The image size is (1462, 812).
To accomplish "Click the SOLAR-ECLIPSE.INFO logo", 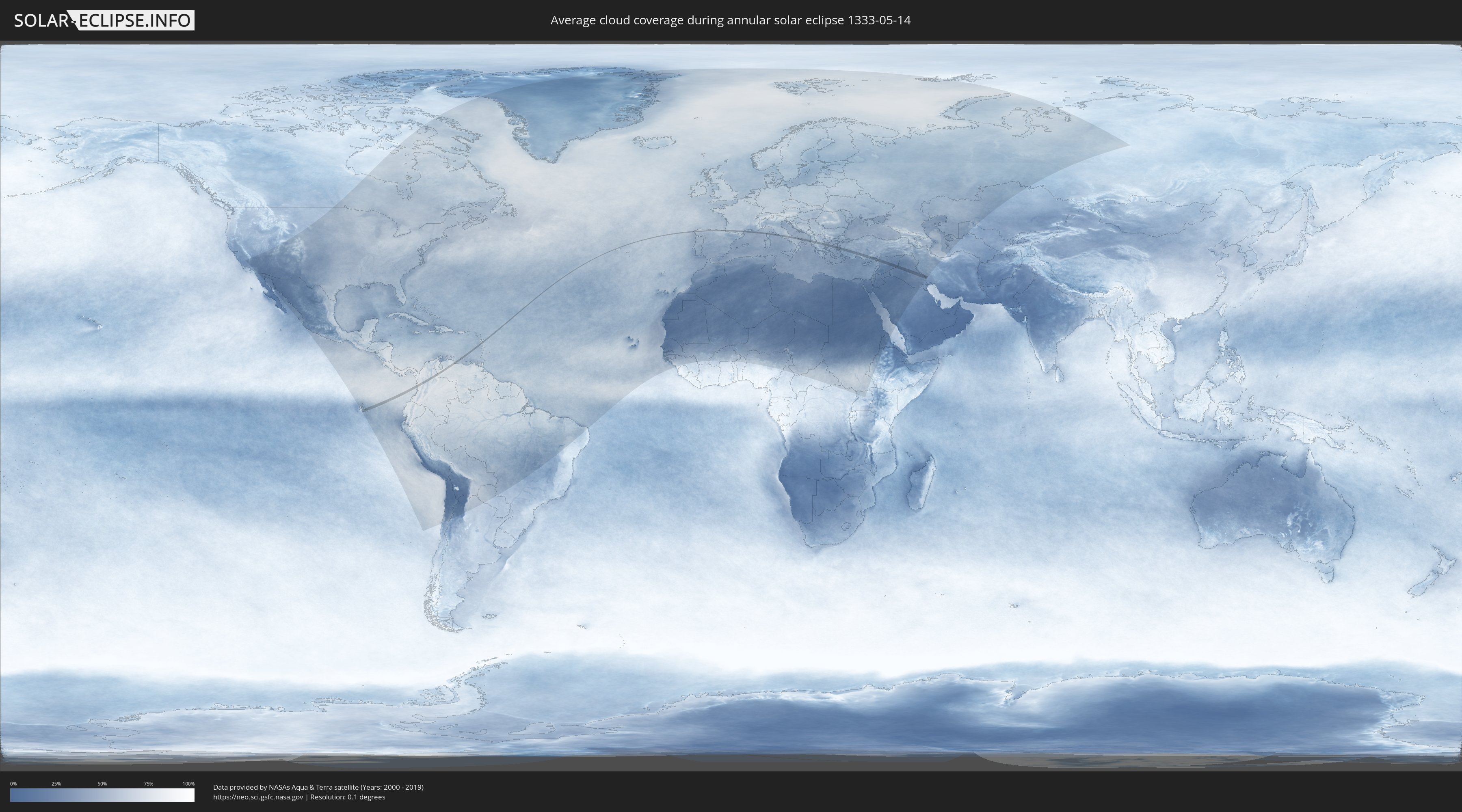I will (104, 20).
